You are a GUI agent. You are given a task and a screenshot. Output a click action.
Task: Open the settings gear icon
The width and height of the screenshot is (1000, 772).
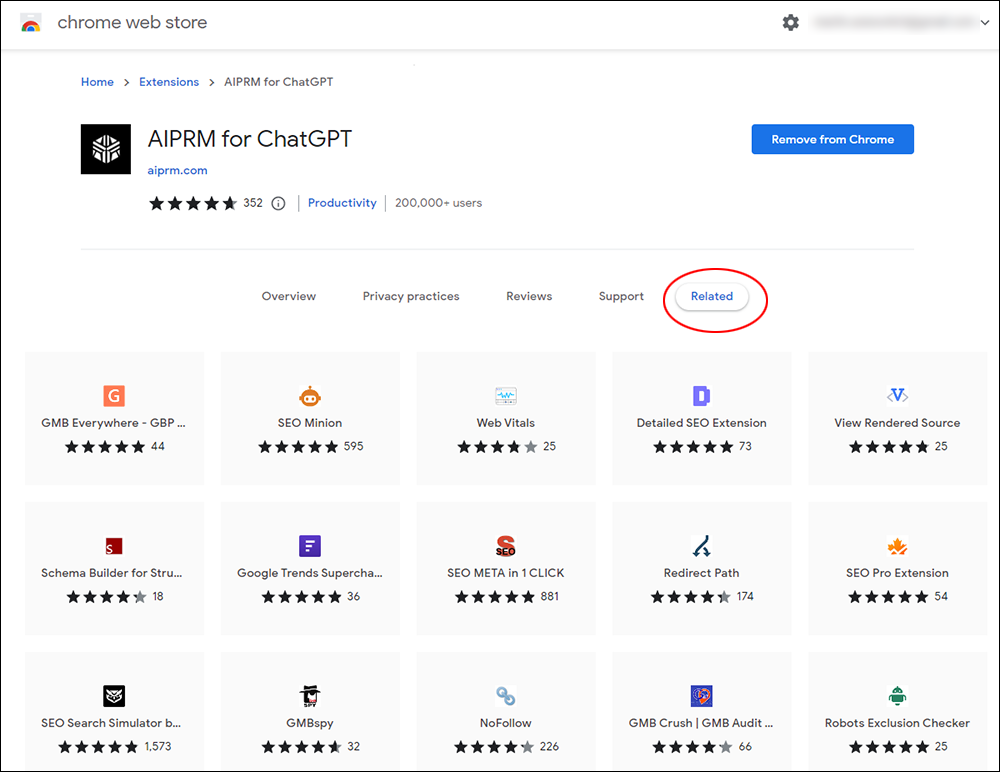tap(790, 22)
